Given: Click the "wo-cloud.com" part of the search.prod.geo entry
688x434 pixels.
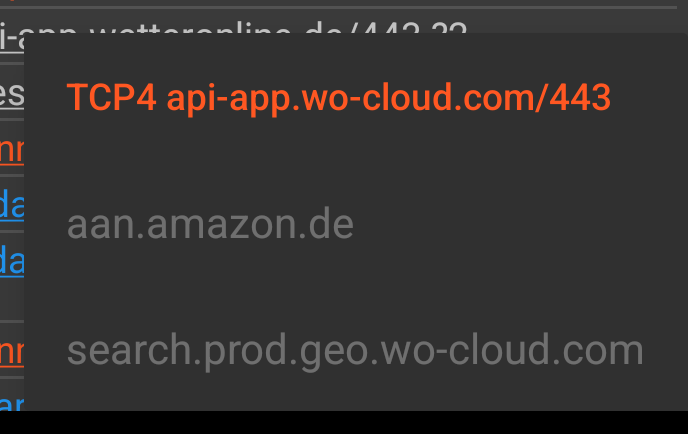Looking at the screenshot, I should (x=512, y=350).
